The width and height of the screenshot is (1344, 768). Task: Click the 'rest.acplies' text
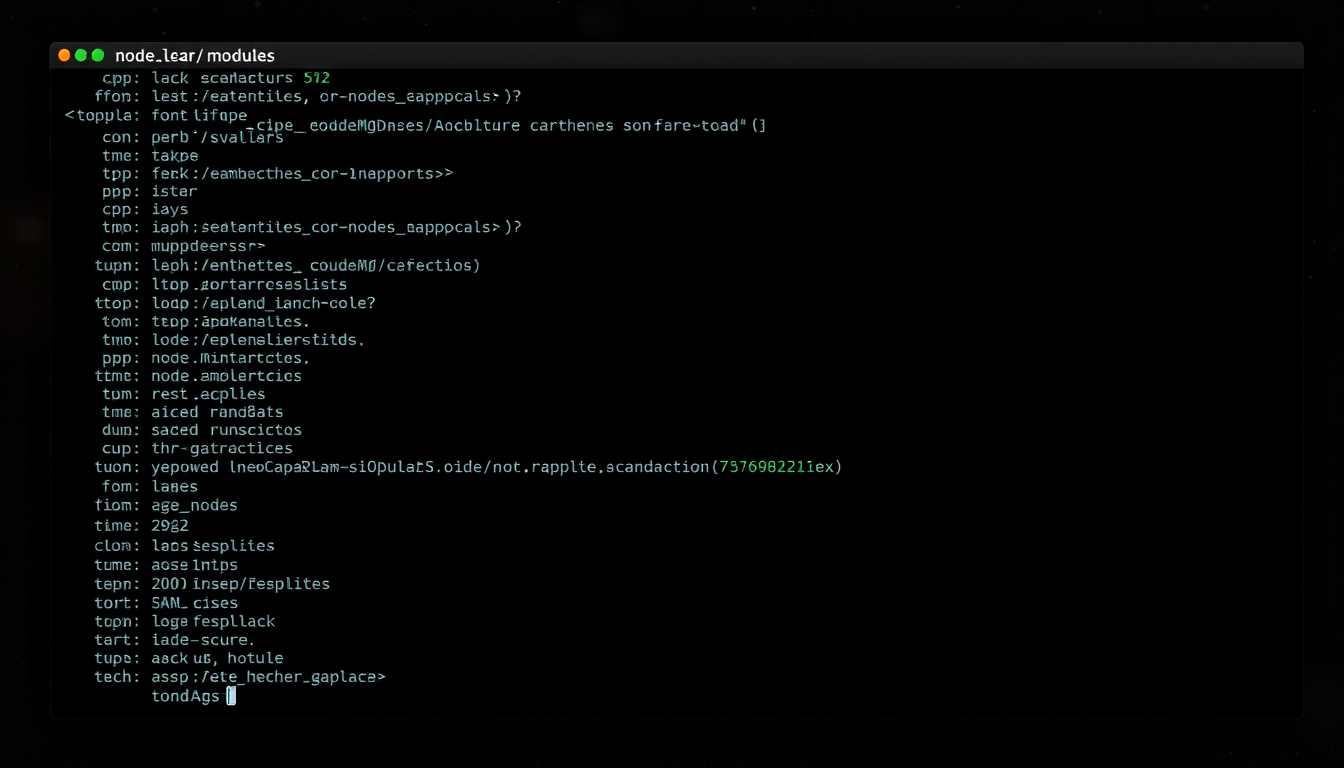click(x=208, y=394)
